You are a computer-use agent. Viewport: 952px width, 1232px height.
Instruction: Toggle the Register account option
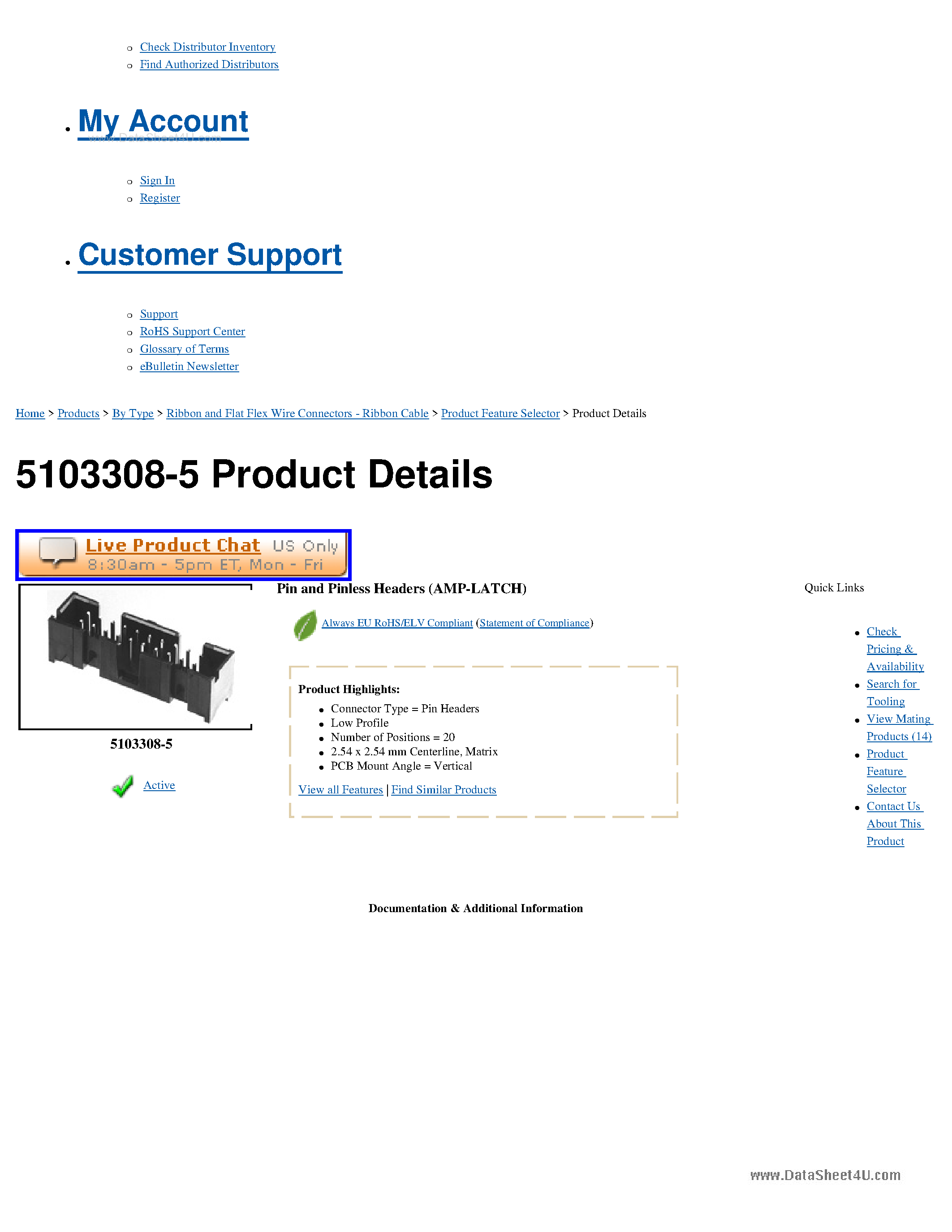point(159,197)
